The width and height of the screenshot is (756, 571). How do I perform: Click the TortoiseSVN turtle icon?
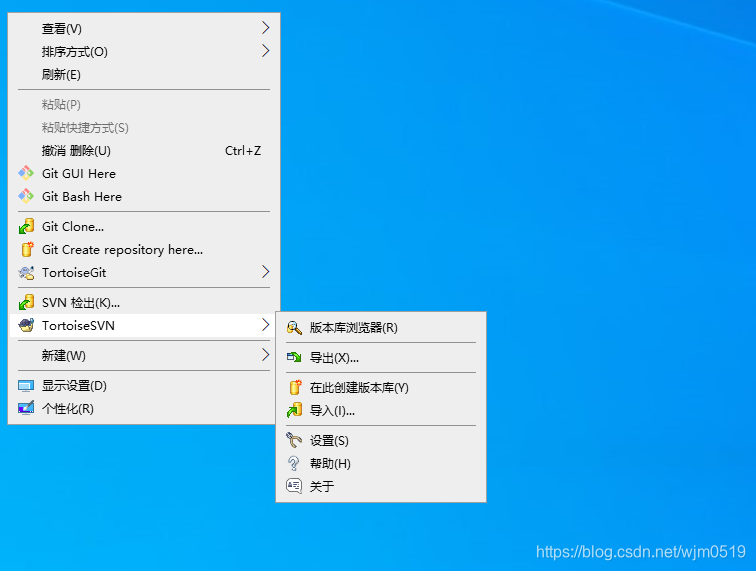coord(26,325)
